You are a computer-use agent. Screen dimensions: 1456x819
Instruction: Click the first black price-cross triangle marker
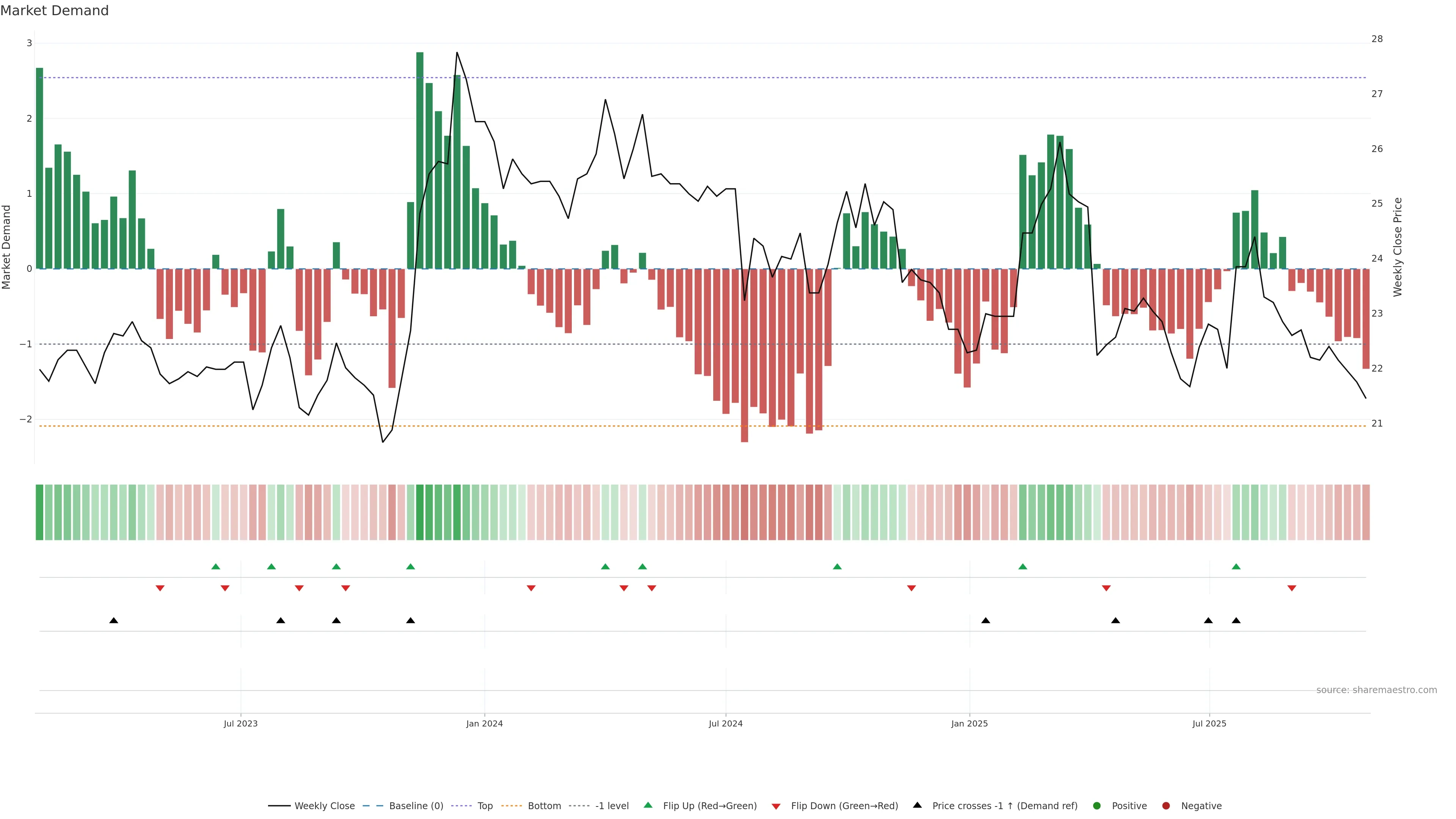114,620
